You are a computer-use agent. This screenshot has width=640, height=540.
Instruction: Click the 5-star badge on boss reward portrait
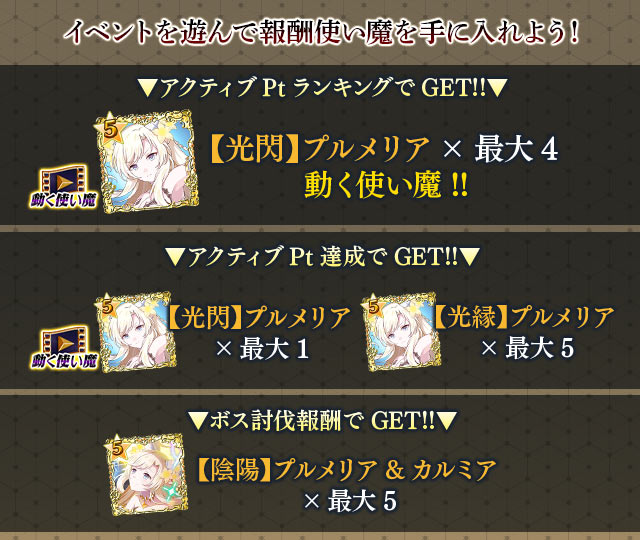(x=116, y=447)
